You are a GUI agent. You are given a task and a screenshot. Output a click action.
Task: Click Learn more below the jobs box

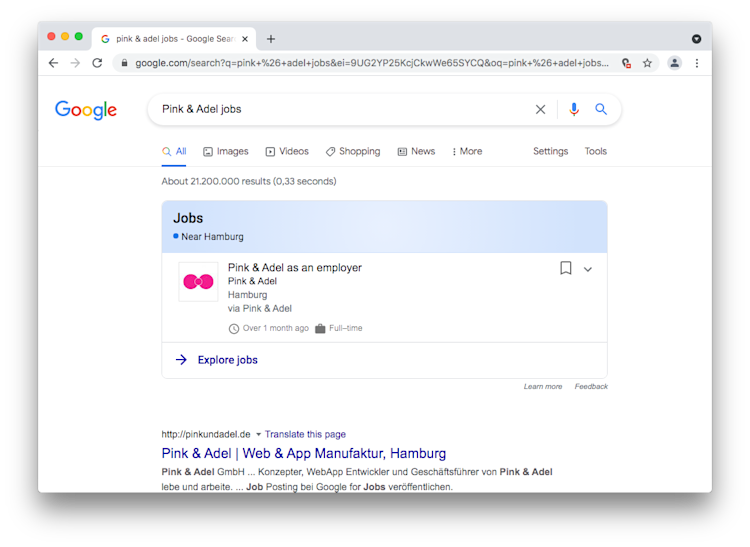pos(543,386)
